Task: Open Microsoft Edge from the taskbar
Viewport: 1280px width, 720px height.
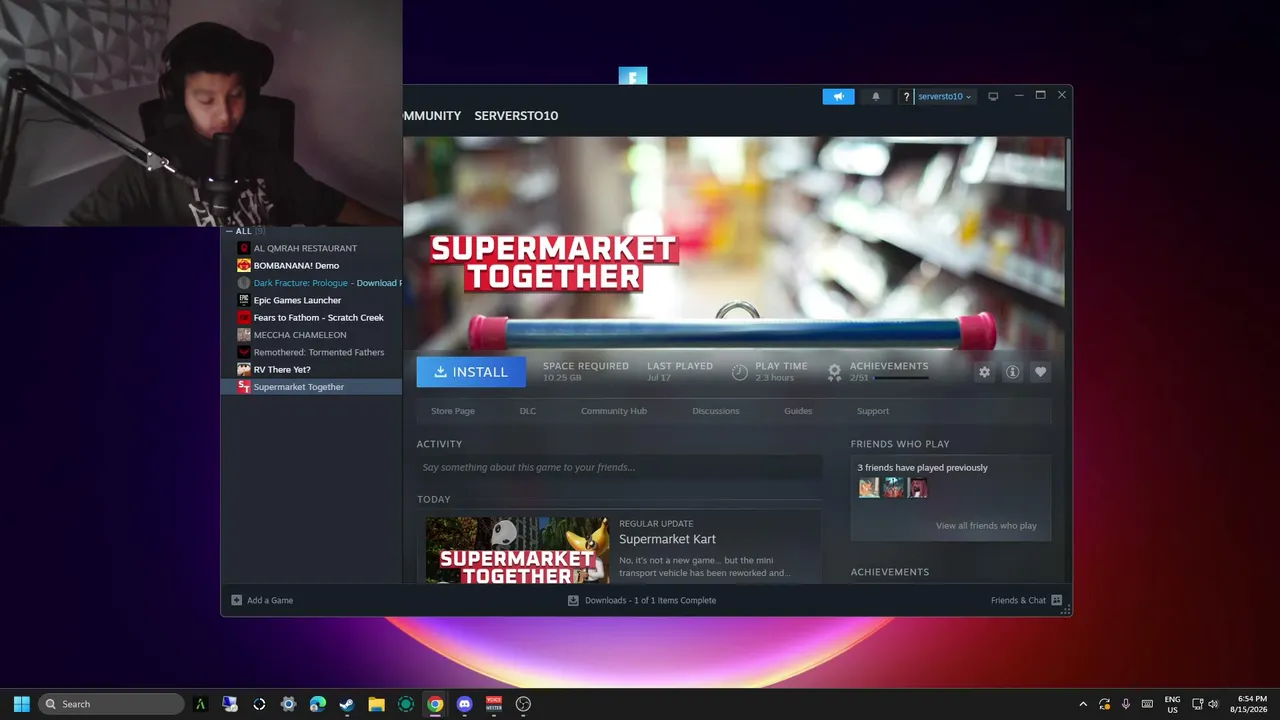Action: 318,704
